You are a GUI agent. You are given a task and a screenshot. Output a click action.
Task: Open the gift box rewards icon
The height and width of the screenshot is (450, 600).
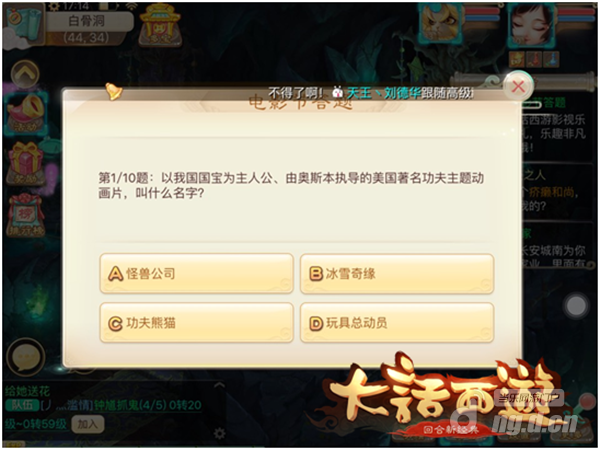(26, 163)
